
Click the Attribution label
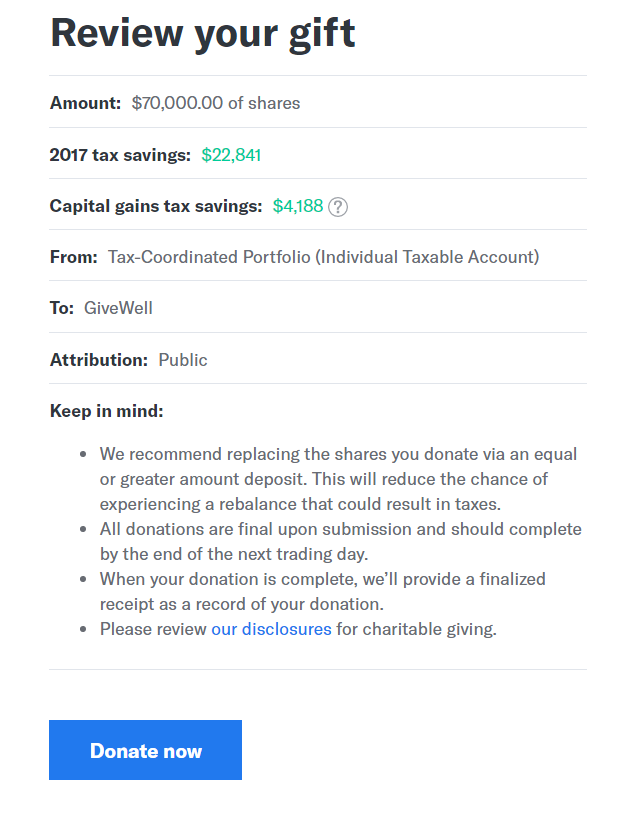[x=99, y=360]
